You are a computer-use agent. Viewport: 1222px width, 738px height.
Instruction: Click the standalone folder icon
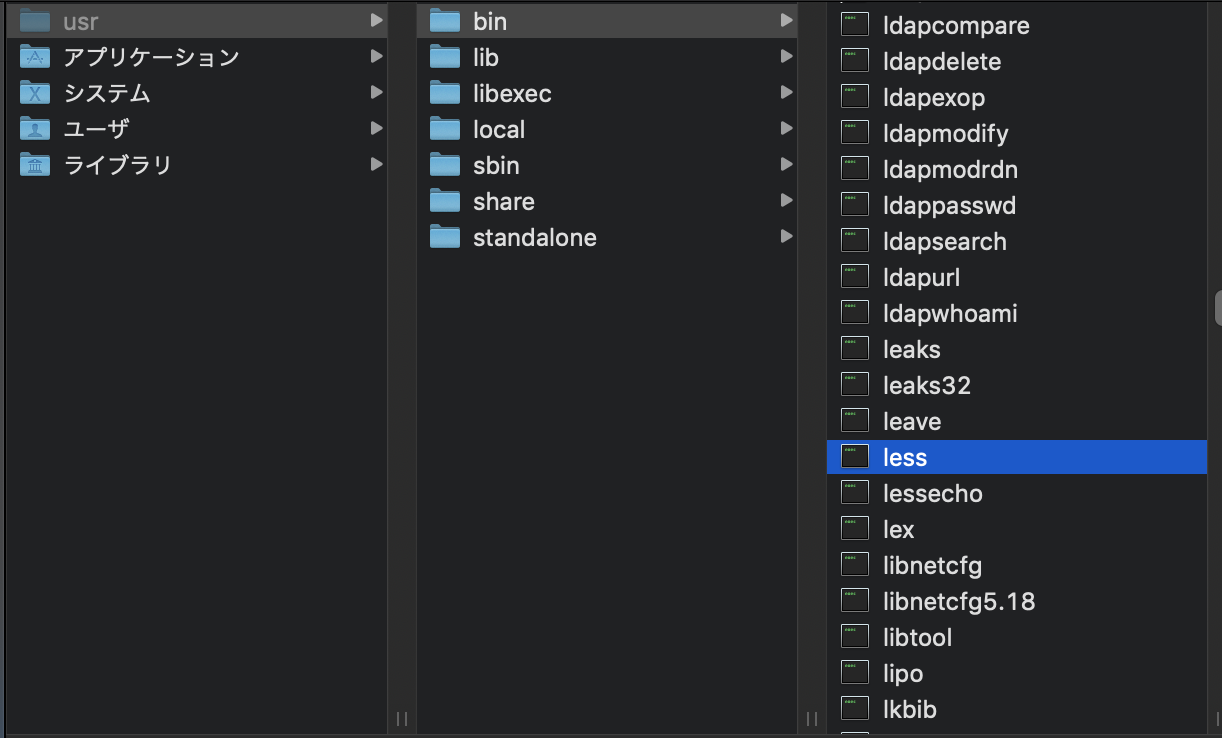click(445, 238)
